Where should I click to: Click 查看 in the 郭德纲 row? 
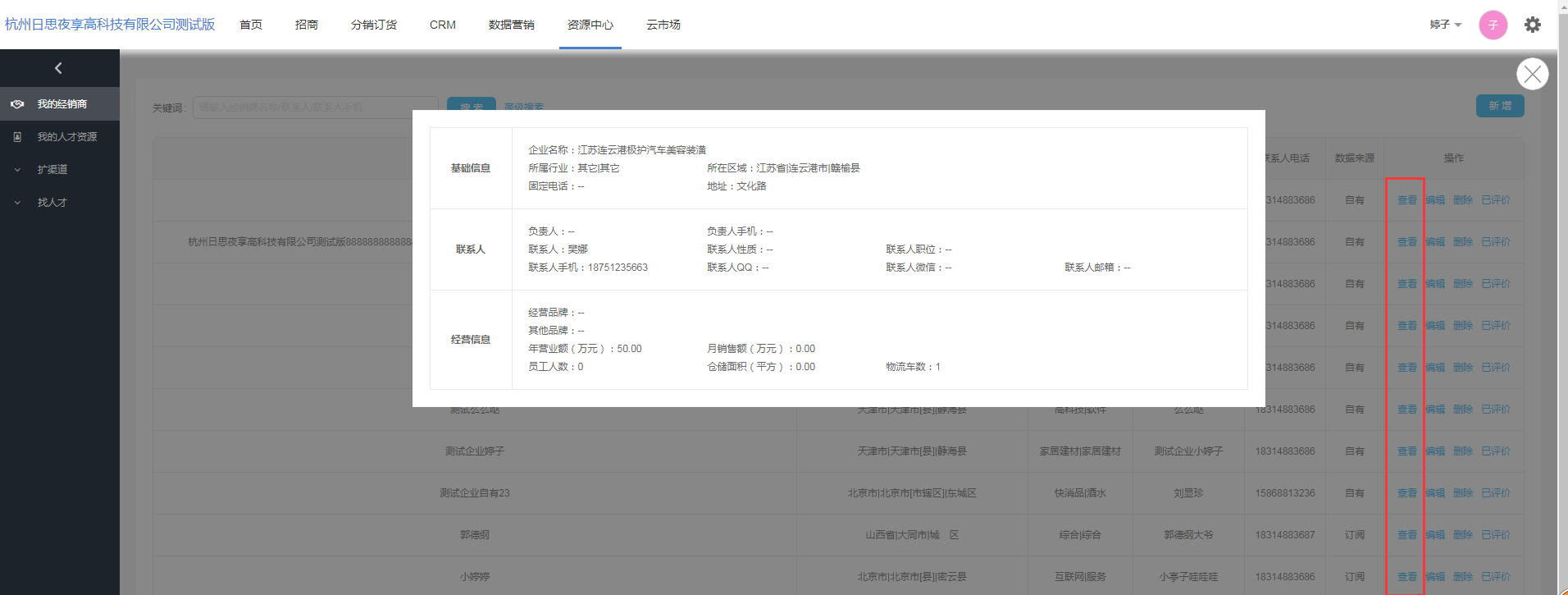point(1406,535)
